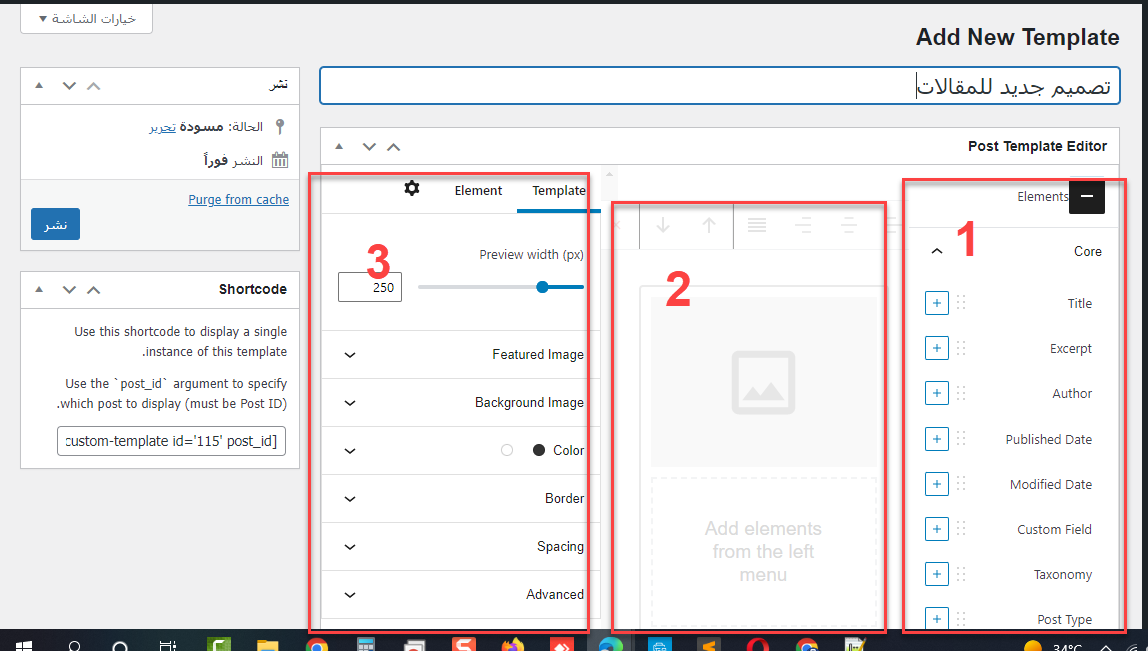Click the move up arrow in the editor toolbar
Viewport: 1148px width, 651px height.
pos(709,225)
